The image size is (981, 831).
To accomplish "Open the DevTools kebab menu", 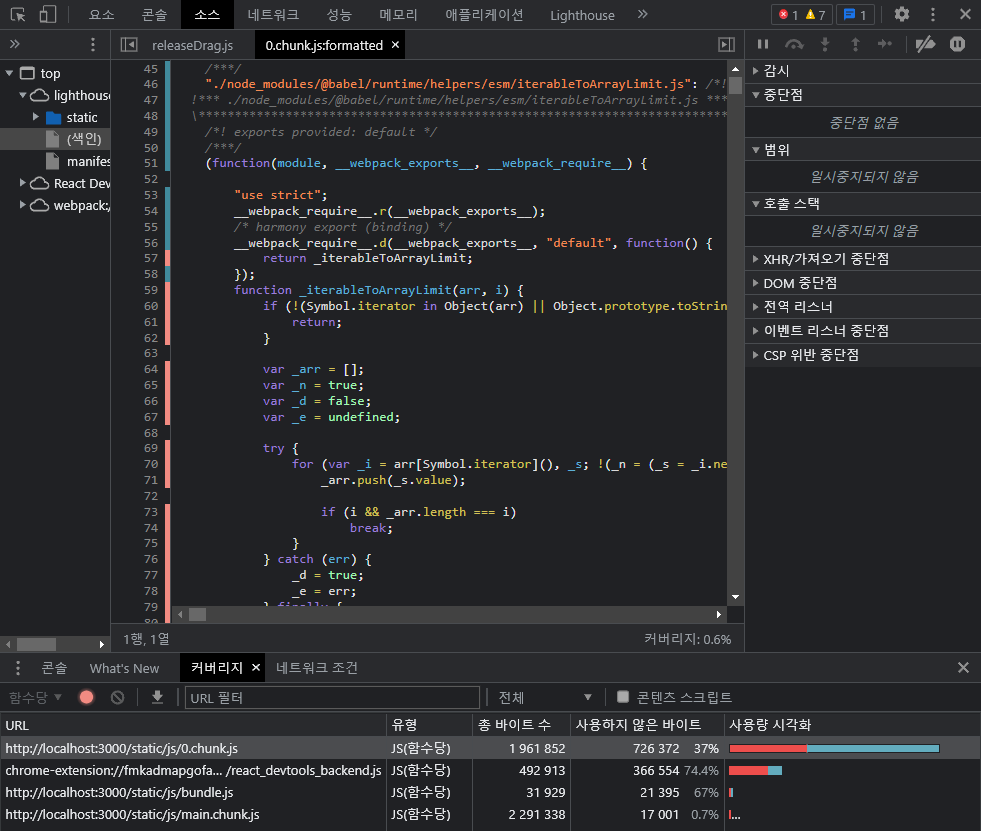I will tap(933, 14).
